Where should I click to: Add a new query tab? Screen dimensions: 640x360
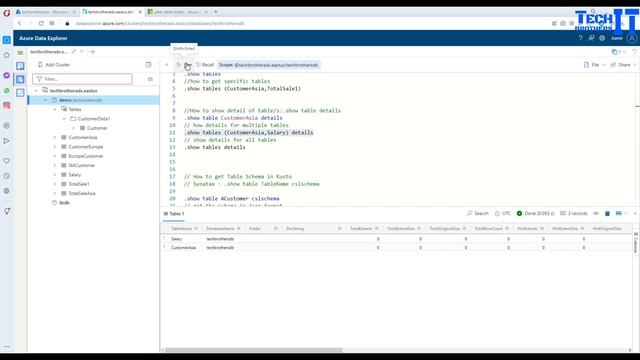93,52
